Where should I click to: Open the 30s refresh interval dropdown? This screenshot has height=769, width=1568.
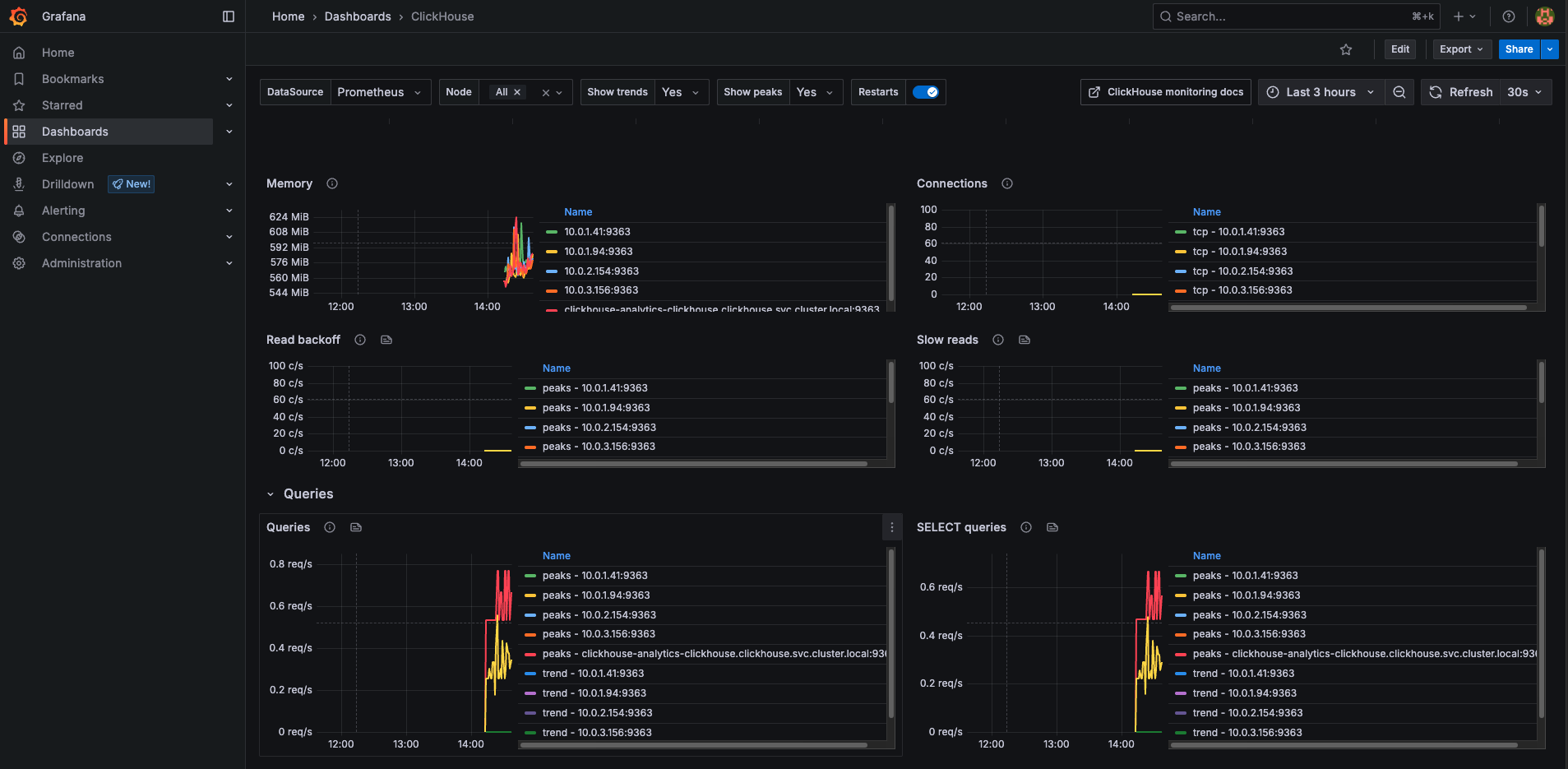coord(1526,92)
